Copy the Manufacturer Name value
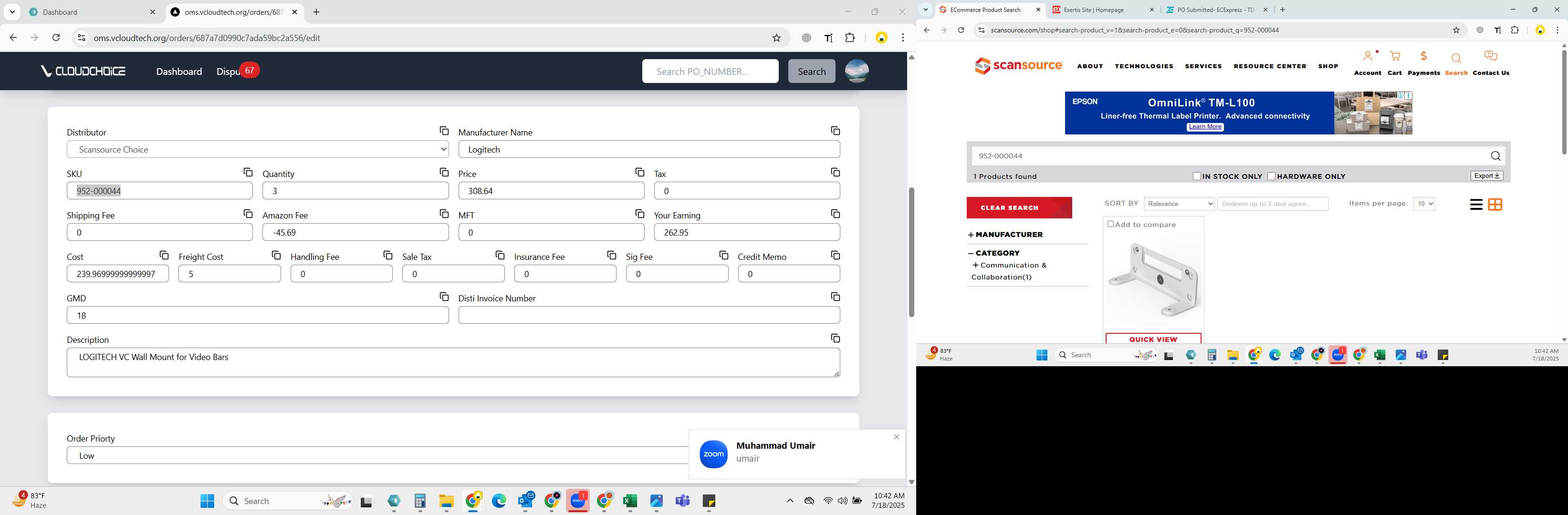This screenshot has width=1568, height=515. click(x=835, y=131)
